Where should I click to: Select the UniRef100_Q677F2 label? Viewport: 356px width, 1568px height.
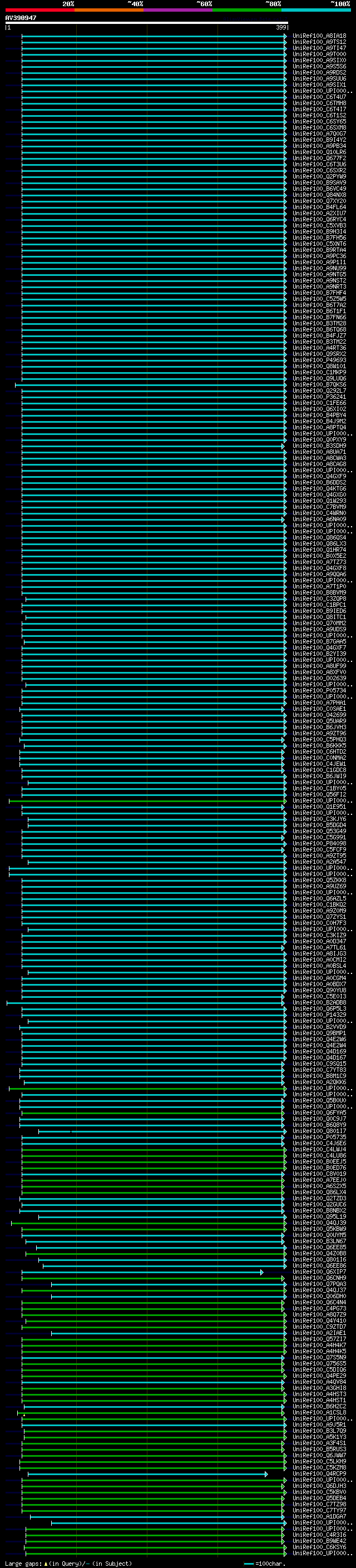tap(319, 159)
